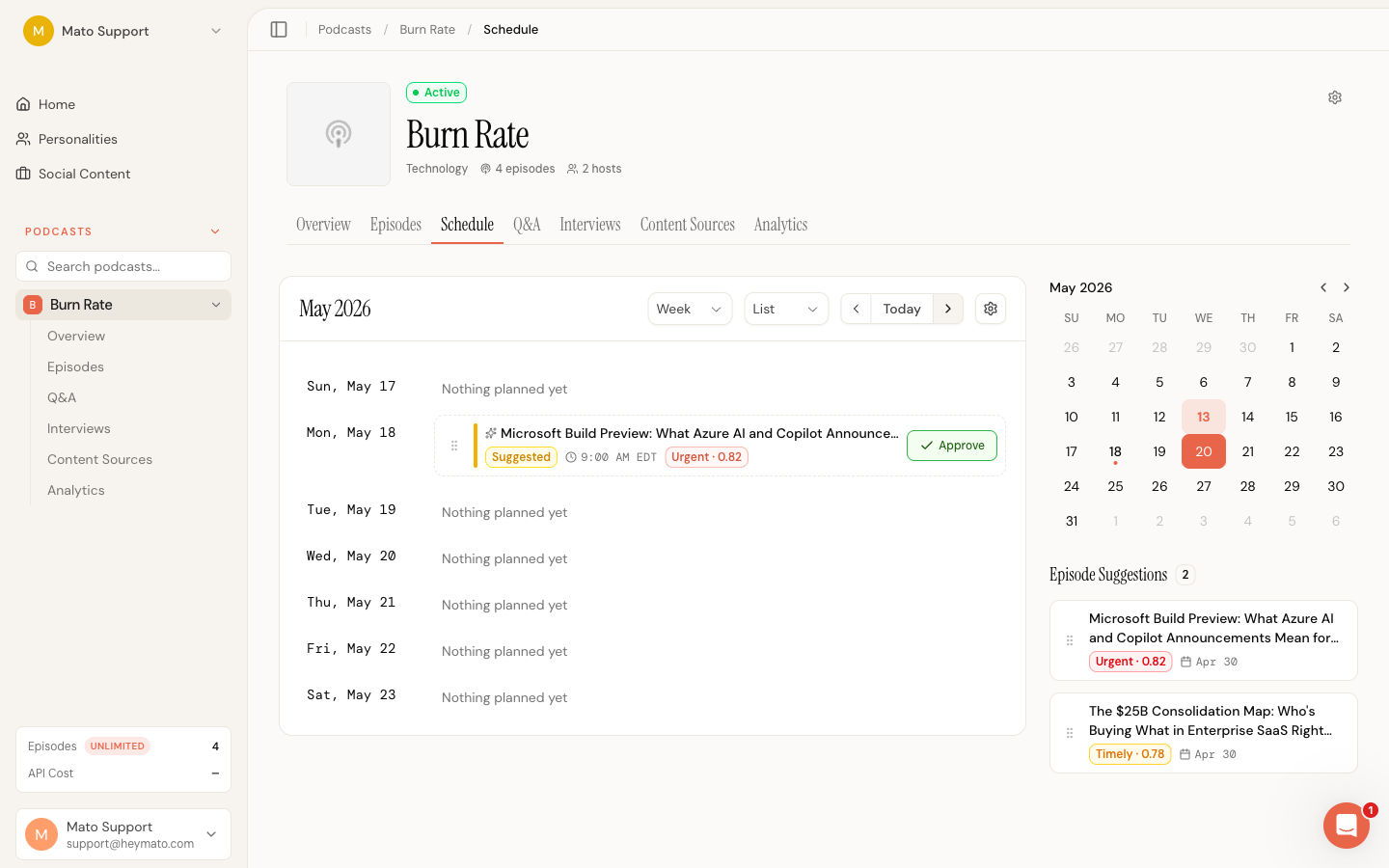This screenshot has height=868, width=1389.
Task: Open the chat support bubble
Action: 1347,826
